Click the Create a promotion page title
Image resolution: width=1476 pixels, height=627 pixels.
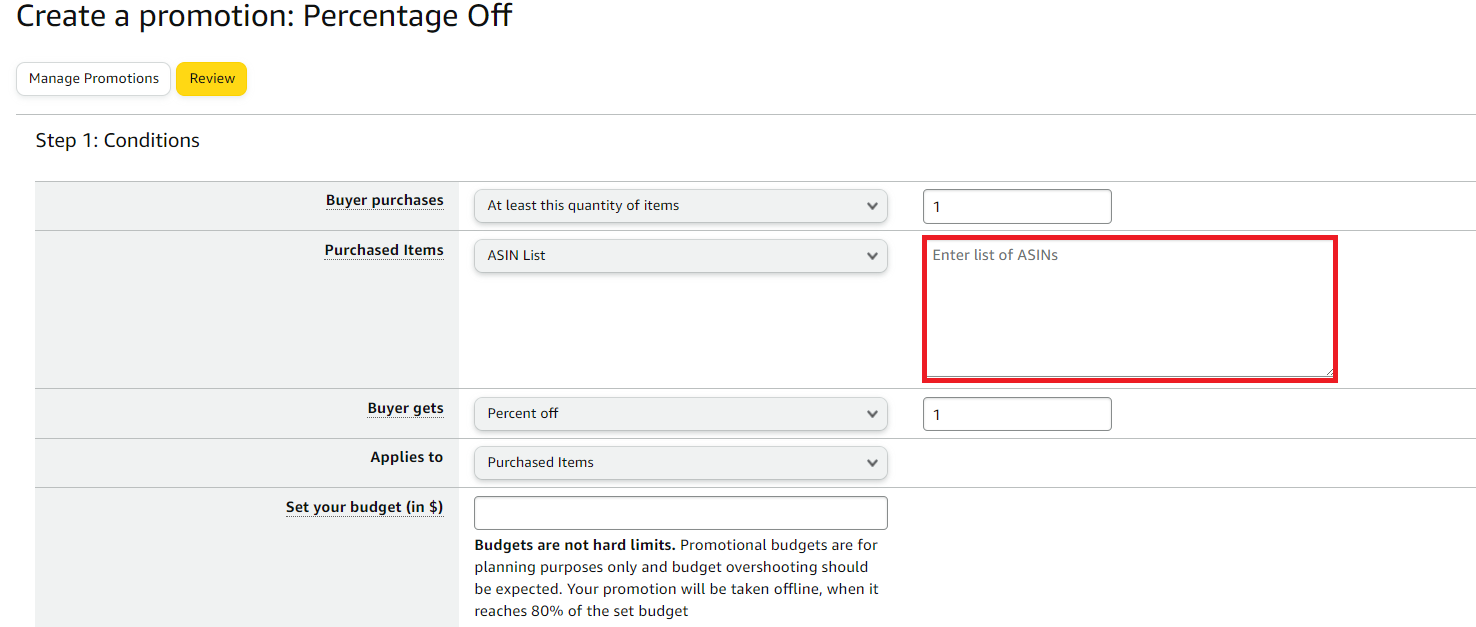coord(264,15)
